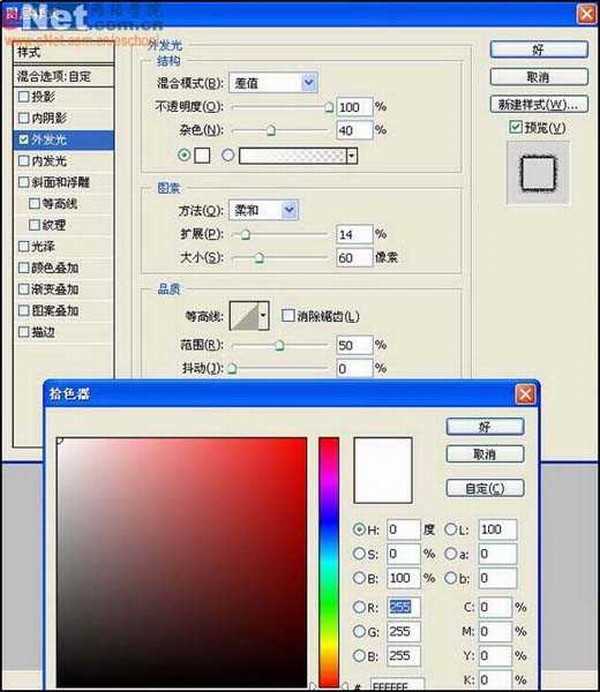Click the style preview thumbnail
This screenshot has height=692, width=600.
click(x=538, y=174)
